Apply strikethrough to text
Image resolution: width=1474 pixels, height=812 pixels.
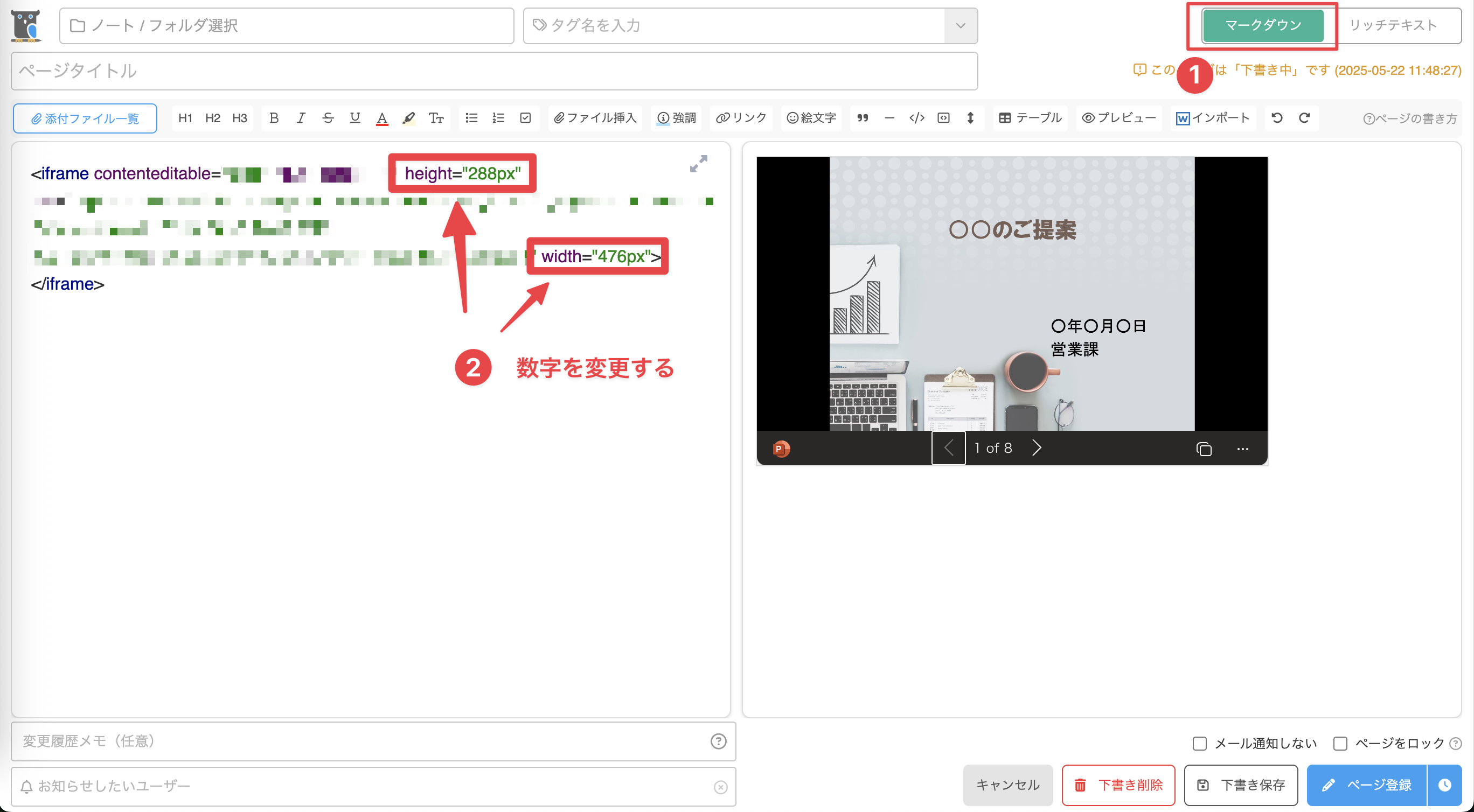pyautogui.click(x=328, y=118)
